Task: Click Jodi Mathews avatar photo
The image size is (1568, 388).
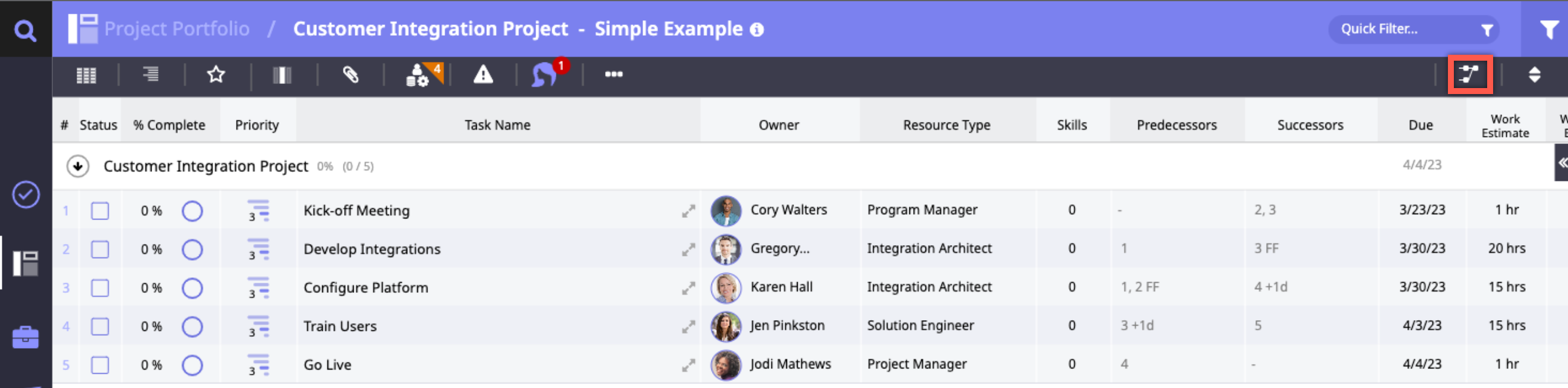Action: (x=726, y=365)
